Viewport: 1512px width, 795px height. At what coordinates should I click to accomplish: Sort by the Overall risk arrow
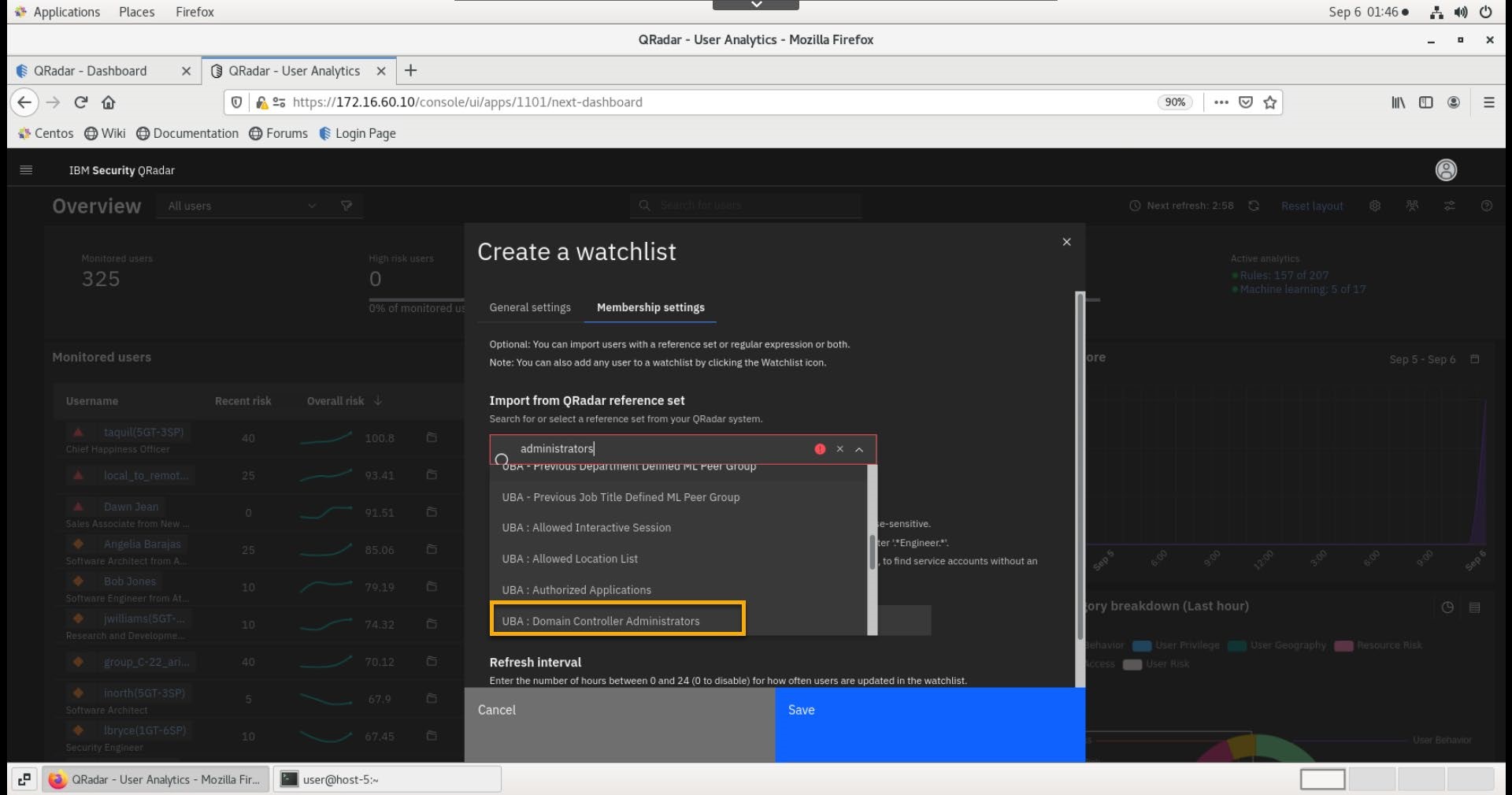pos(378,401)
